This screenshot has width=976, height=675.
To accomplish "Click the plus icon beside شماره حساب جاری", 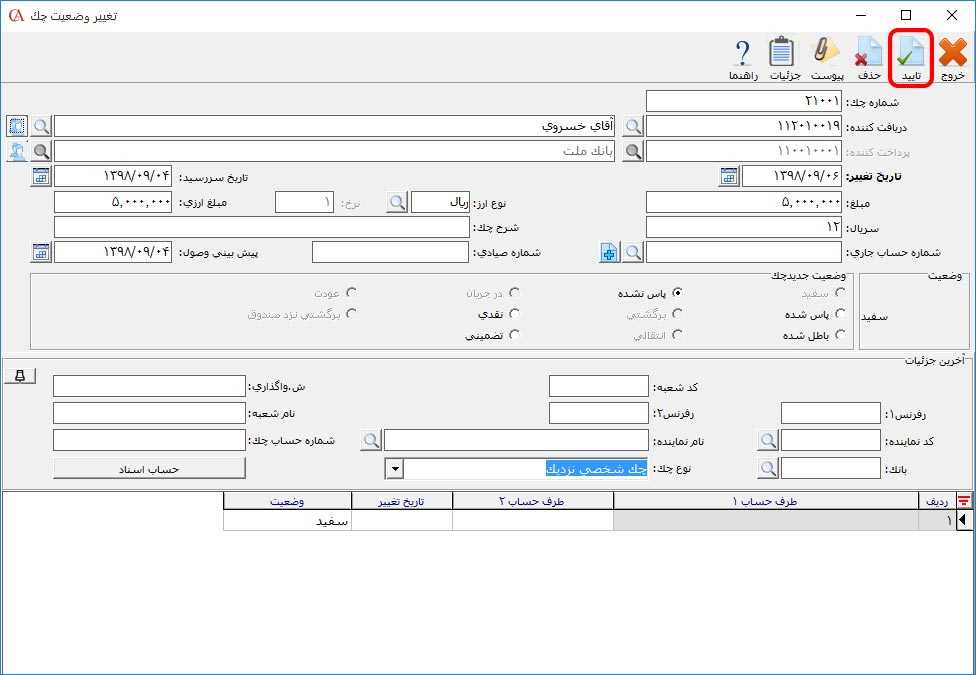I will point(608,253).
